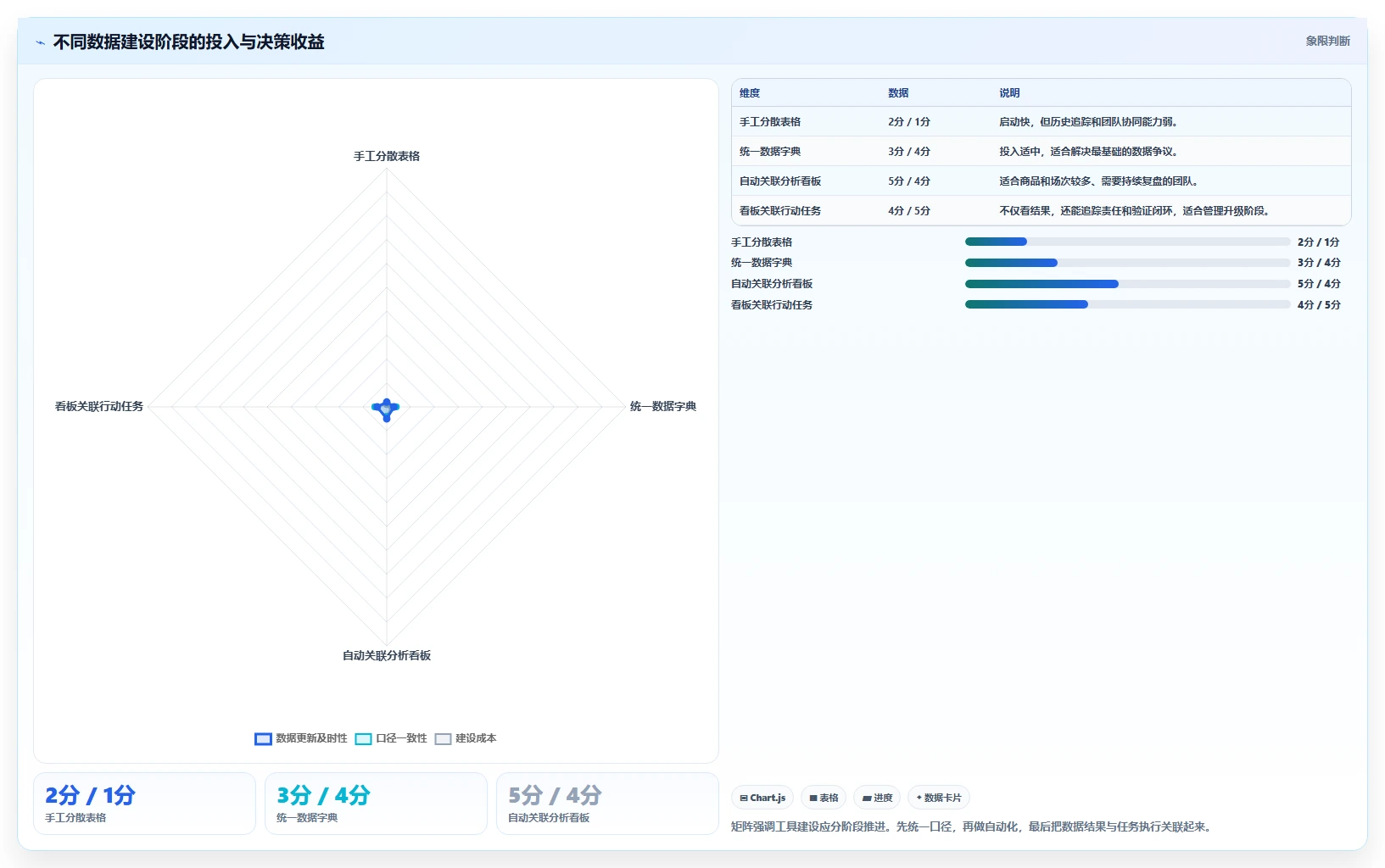Click the 2分 / 1分 table cell
Image resolution: width=1385 pixels, height=868 pixels.
tap(909, 122)
